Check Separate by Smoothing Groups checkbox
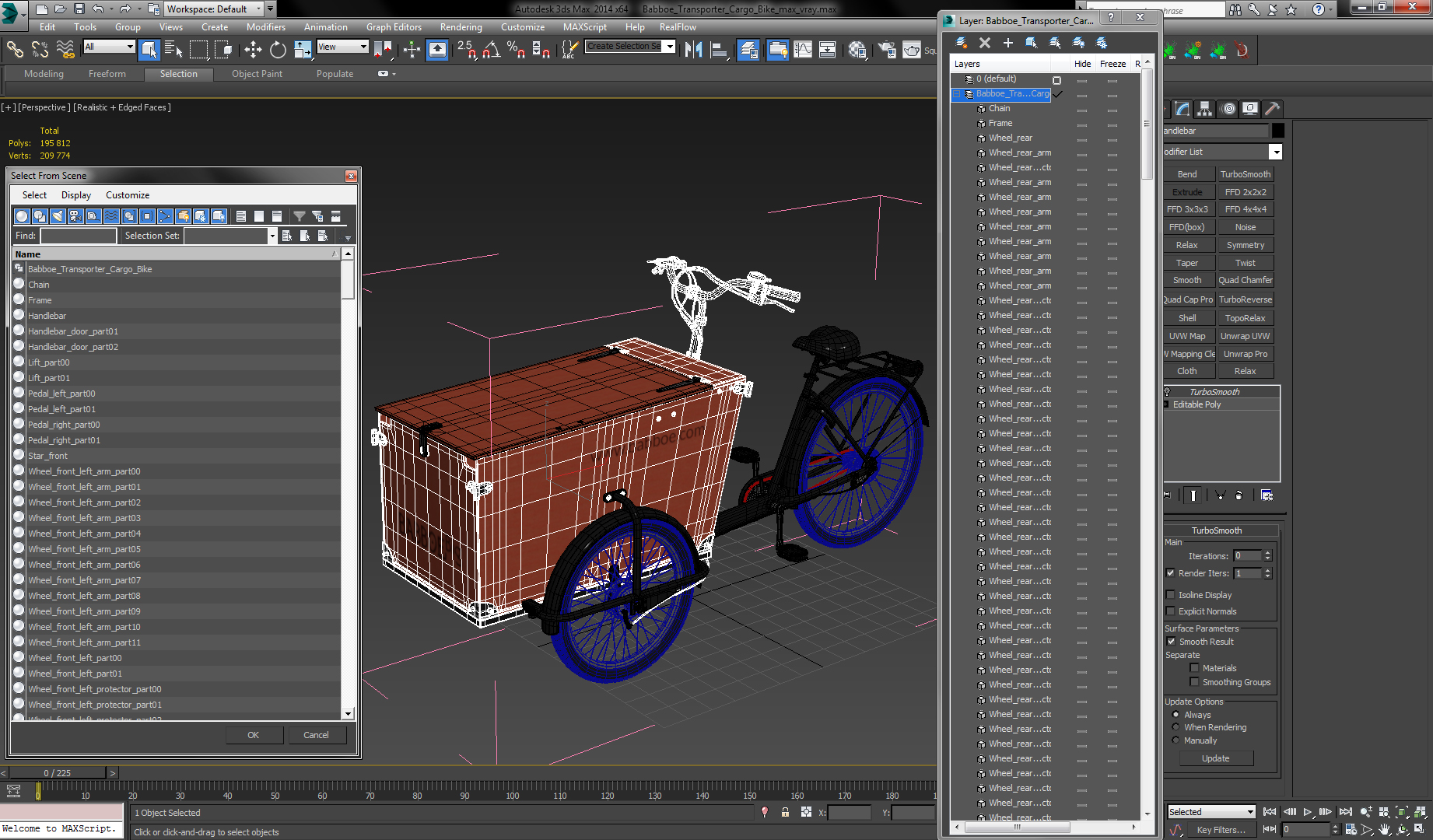The width and height of the screenshot is (1433, 840). point(1194,682)
